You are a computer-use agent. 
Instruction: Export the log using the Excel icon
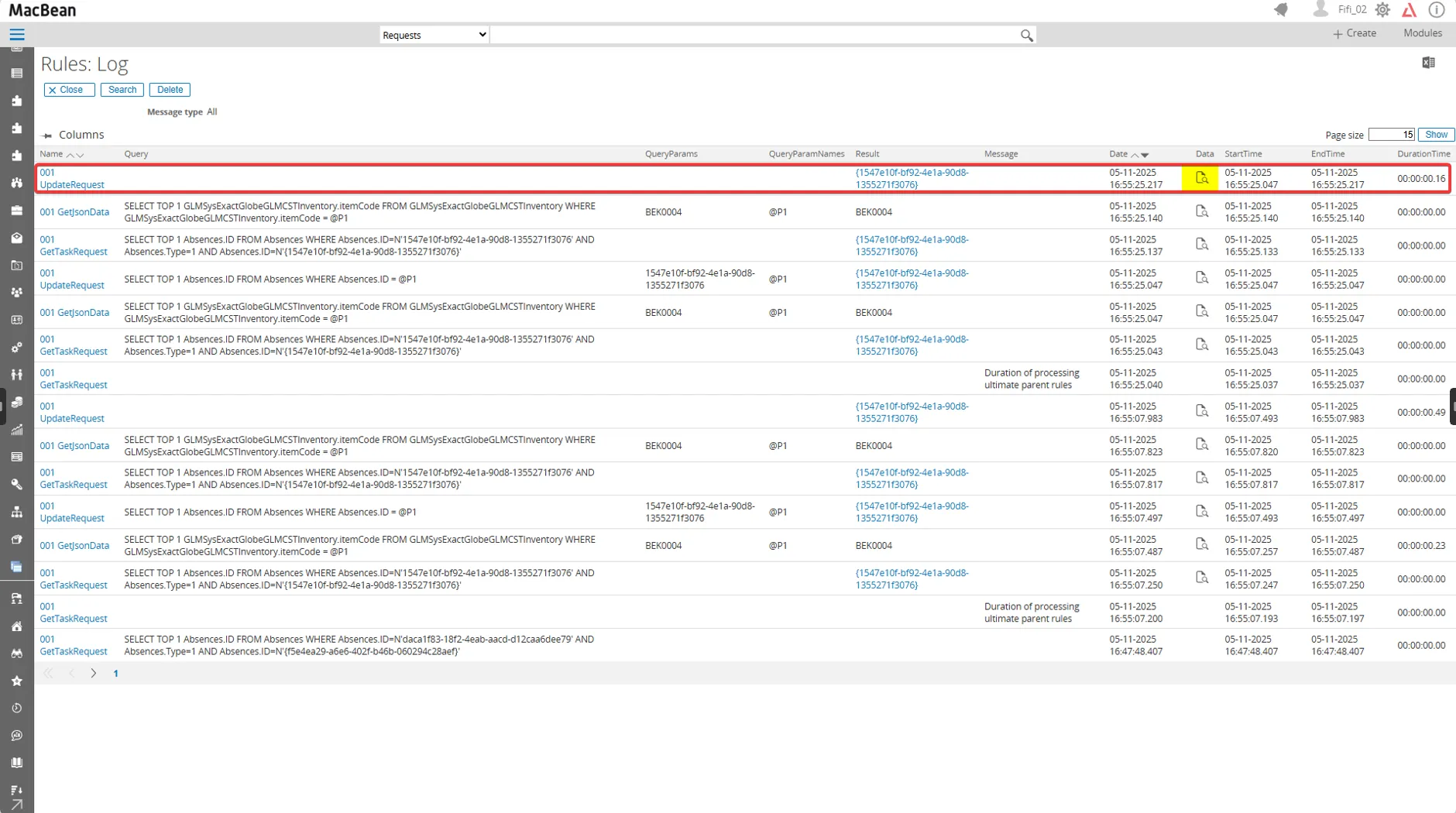1429,63
